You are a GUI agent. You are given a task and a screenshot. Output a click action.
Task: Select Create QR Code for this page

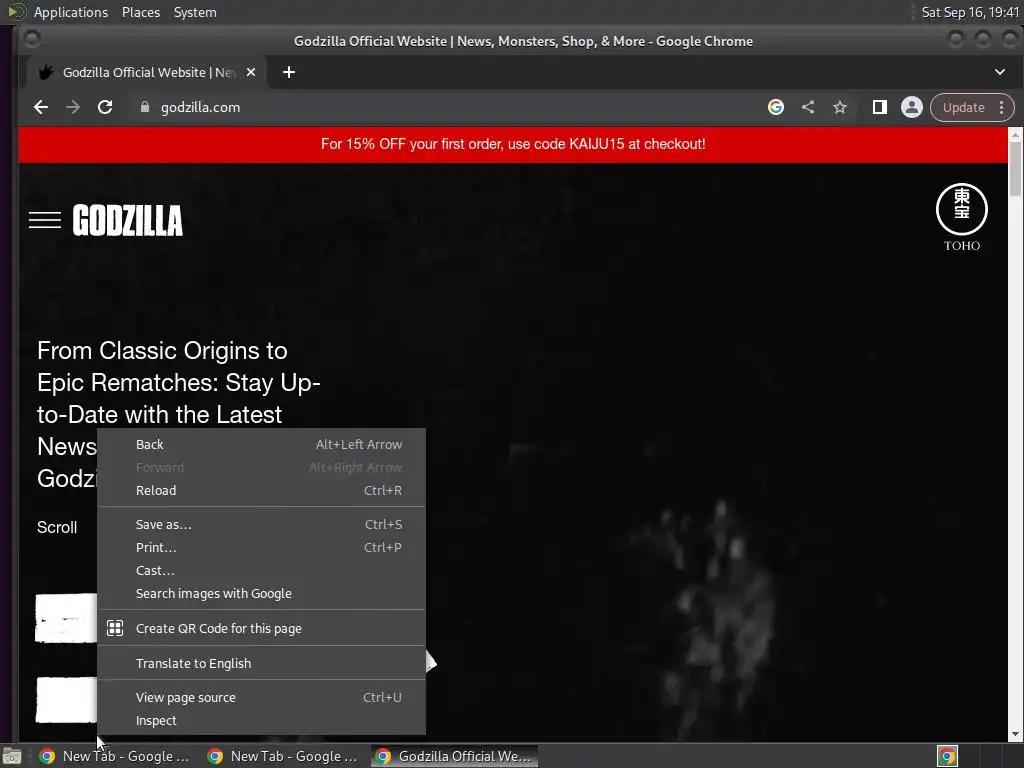261,628
